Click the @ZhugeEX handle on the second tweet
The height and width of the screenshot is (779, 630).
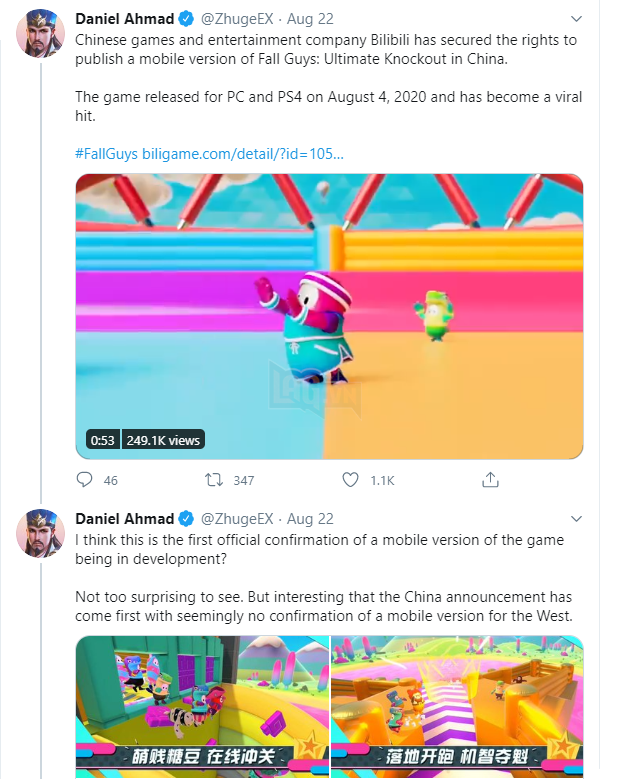(x=237, y=519)
